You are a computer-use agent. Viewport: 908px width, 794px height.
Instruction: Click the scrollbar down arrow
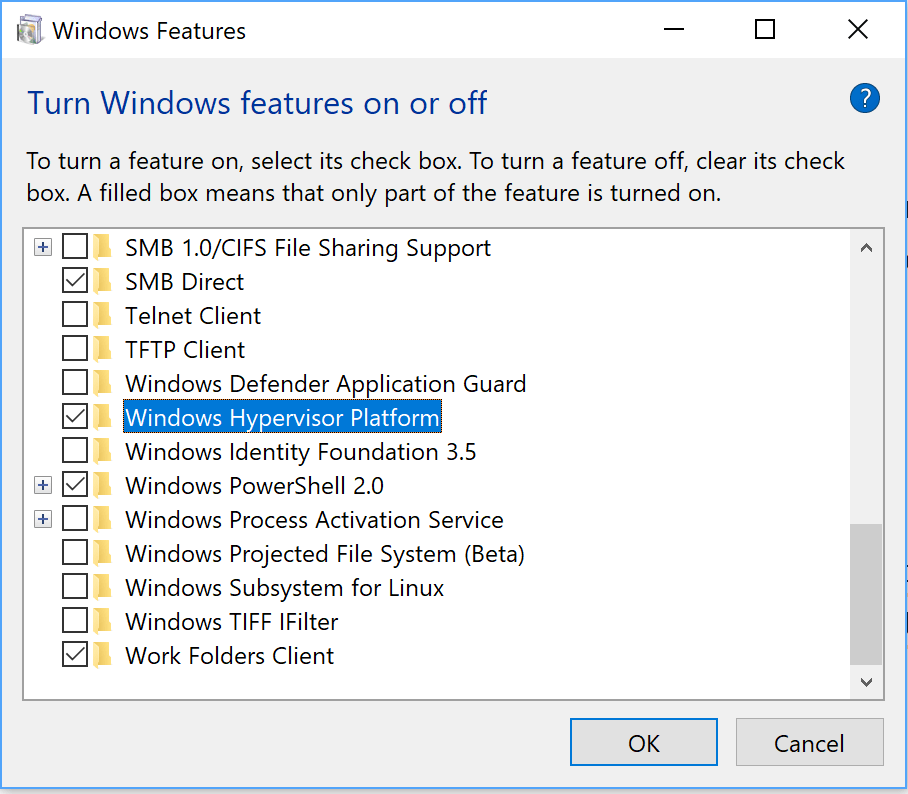[866, 682]
